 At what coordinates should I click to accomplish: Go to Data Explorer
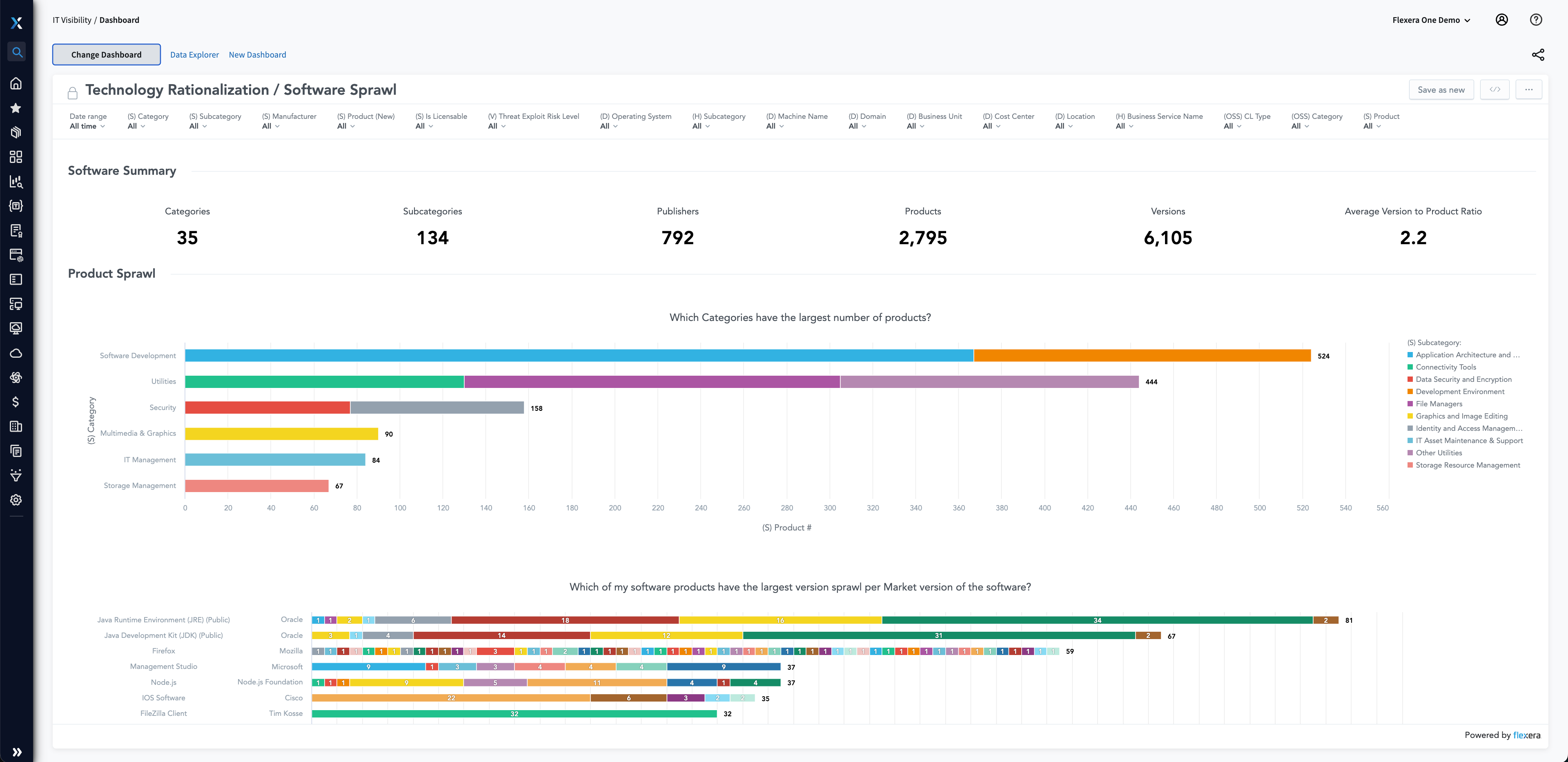point(194,55)
